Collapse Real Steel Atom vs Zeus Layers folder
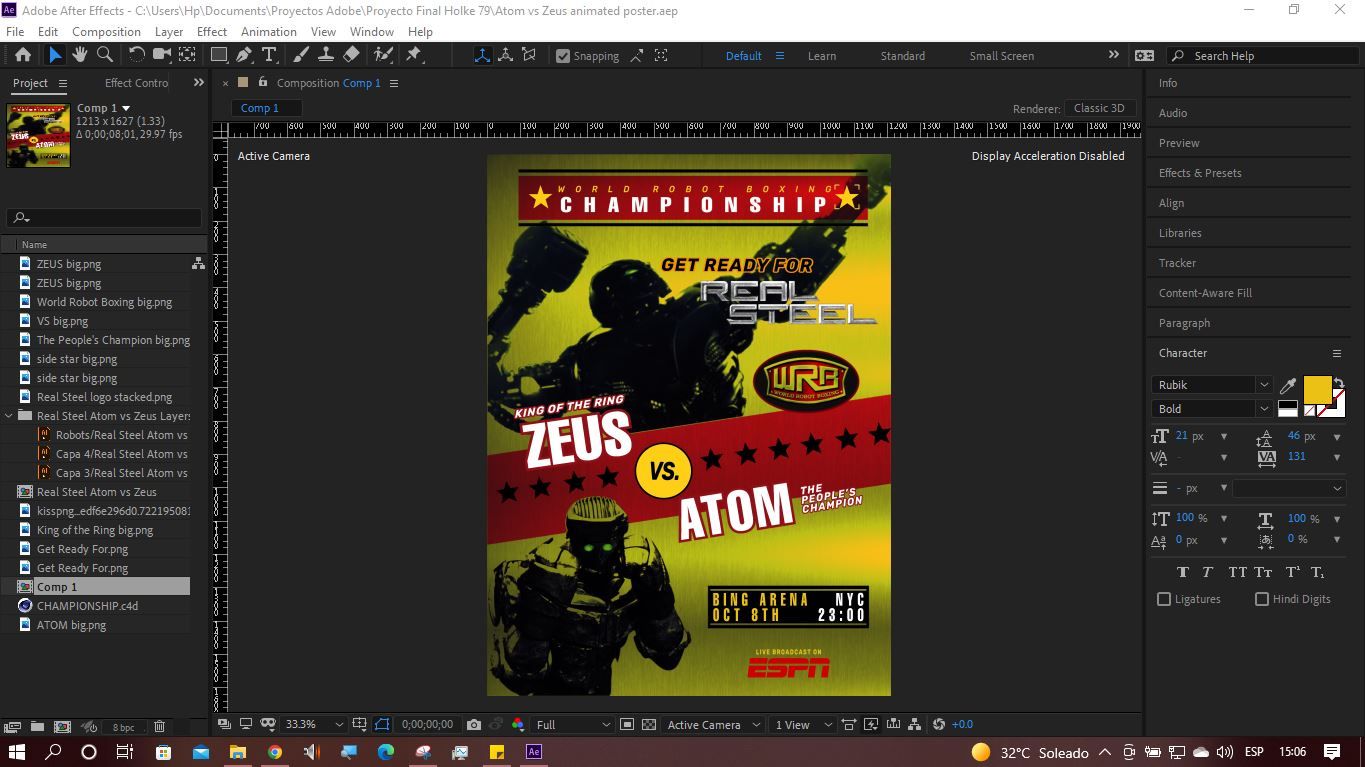Image resolution: width=1365 pixels, height=767 pixels. (10, 416)
